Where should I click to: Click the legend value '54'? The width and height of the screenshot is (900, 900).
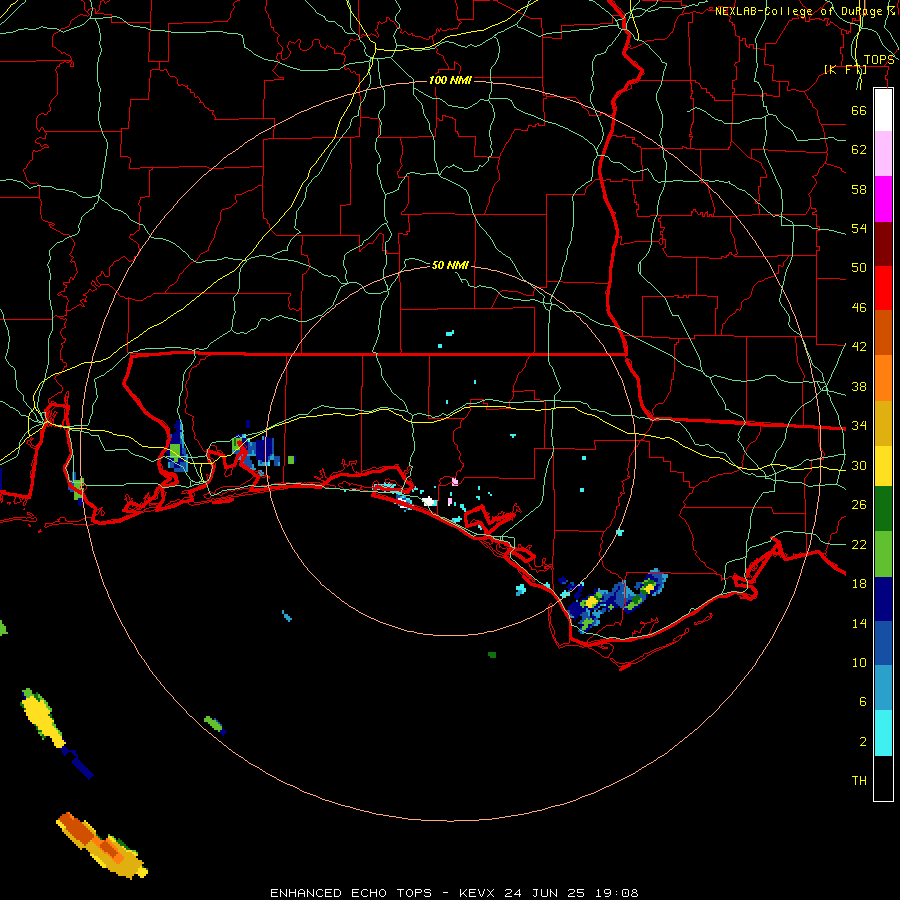pyautogui.click(x=859, y=228)
